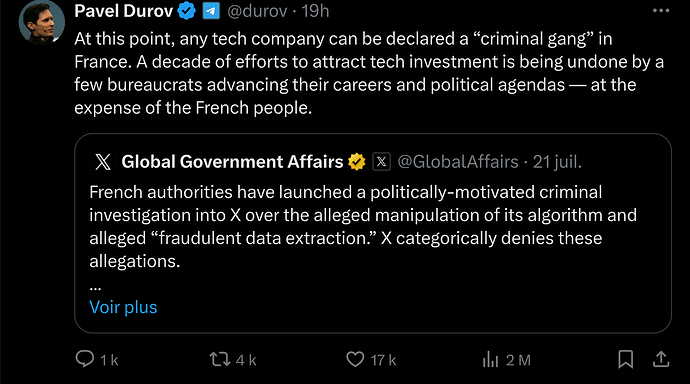Open the Pavel Durov display name link
This screenshot has height=384, width=690.
click(124, 11)
